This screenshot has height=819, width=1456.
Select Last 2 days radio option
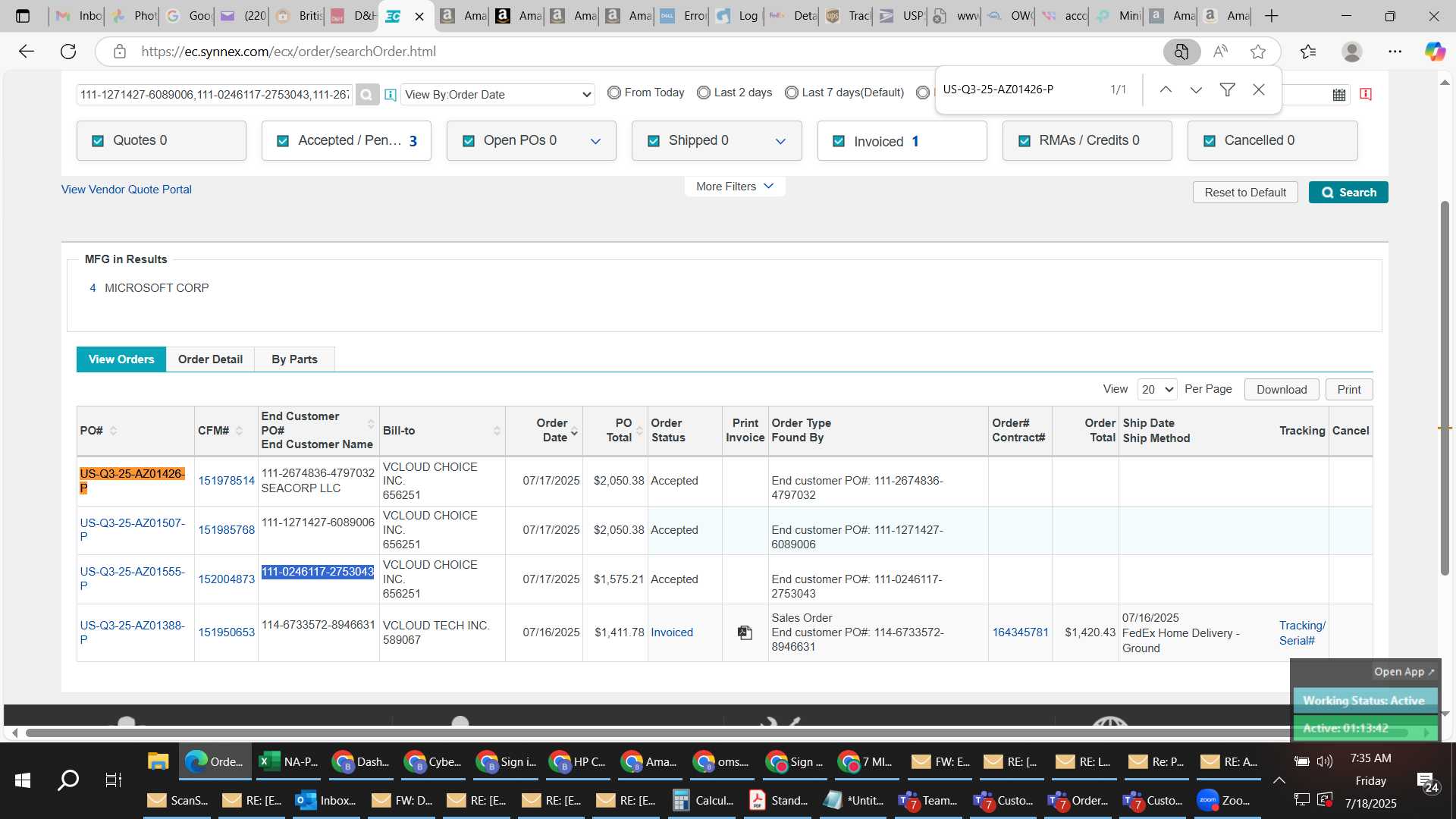[x=704, y=93]
